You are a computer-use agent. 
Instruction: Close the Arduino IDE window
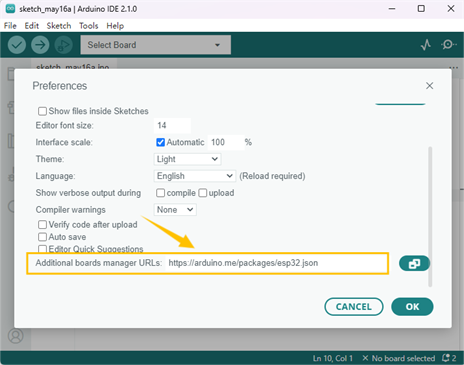pos(451,9)
